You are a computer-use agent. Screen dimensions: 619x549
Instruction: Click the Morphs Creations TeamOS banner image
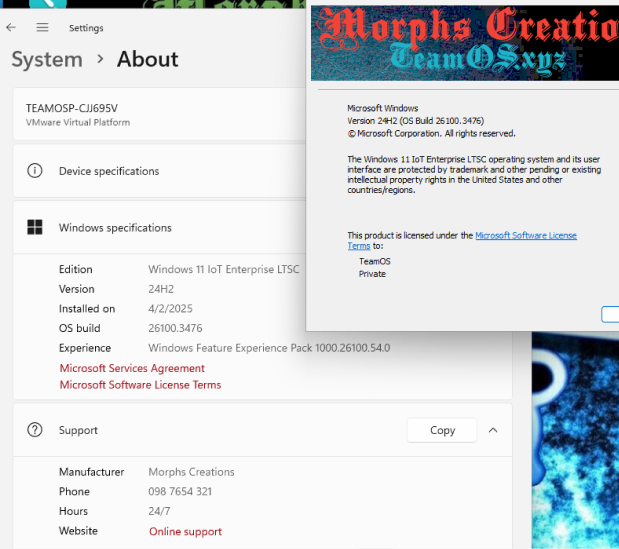(465, 43)
